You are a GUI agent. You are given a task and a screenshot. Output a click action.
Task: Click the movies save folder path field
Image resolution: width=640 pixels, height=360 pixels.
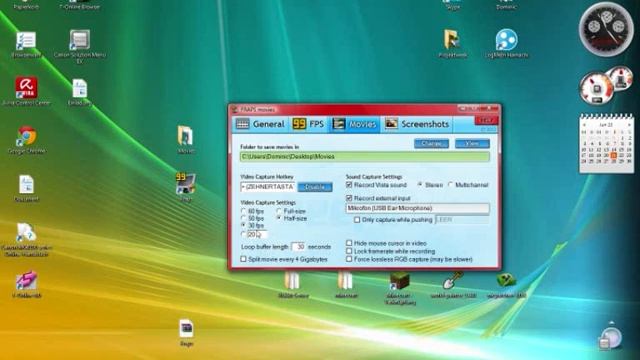tap(364, 157)
